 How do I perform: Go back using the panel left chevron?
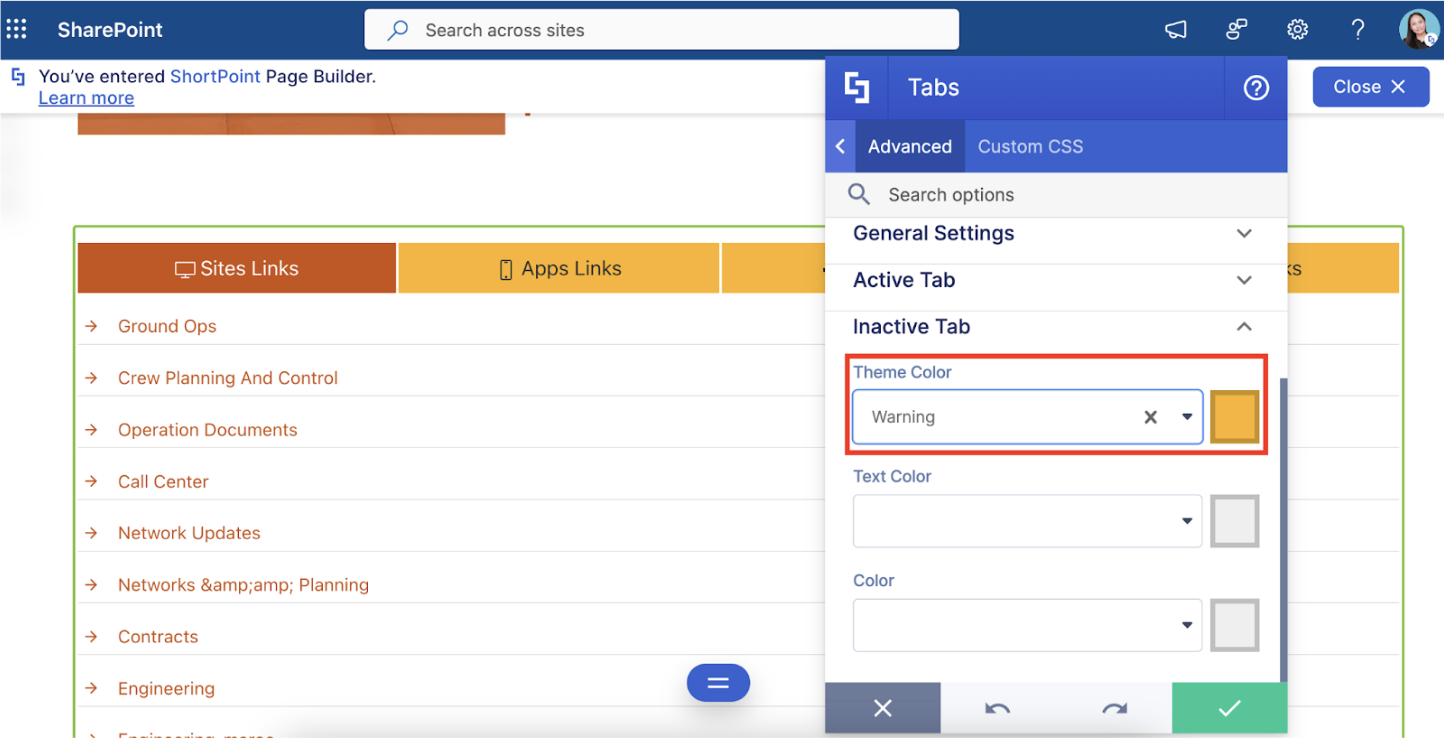[840, 146]
